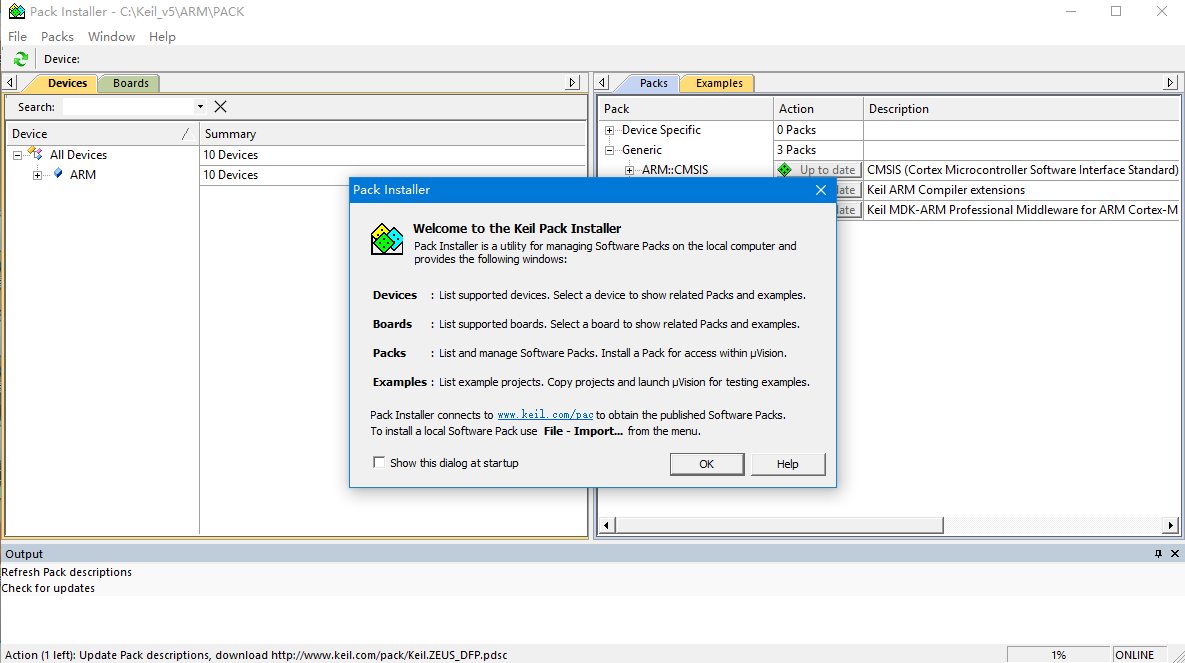Open the Packs menu
1185x663 pixels.
57,36
